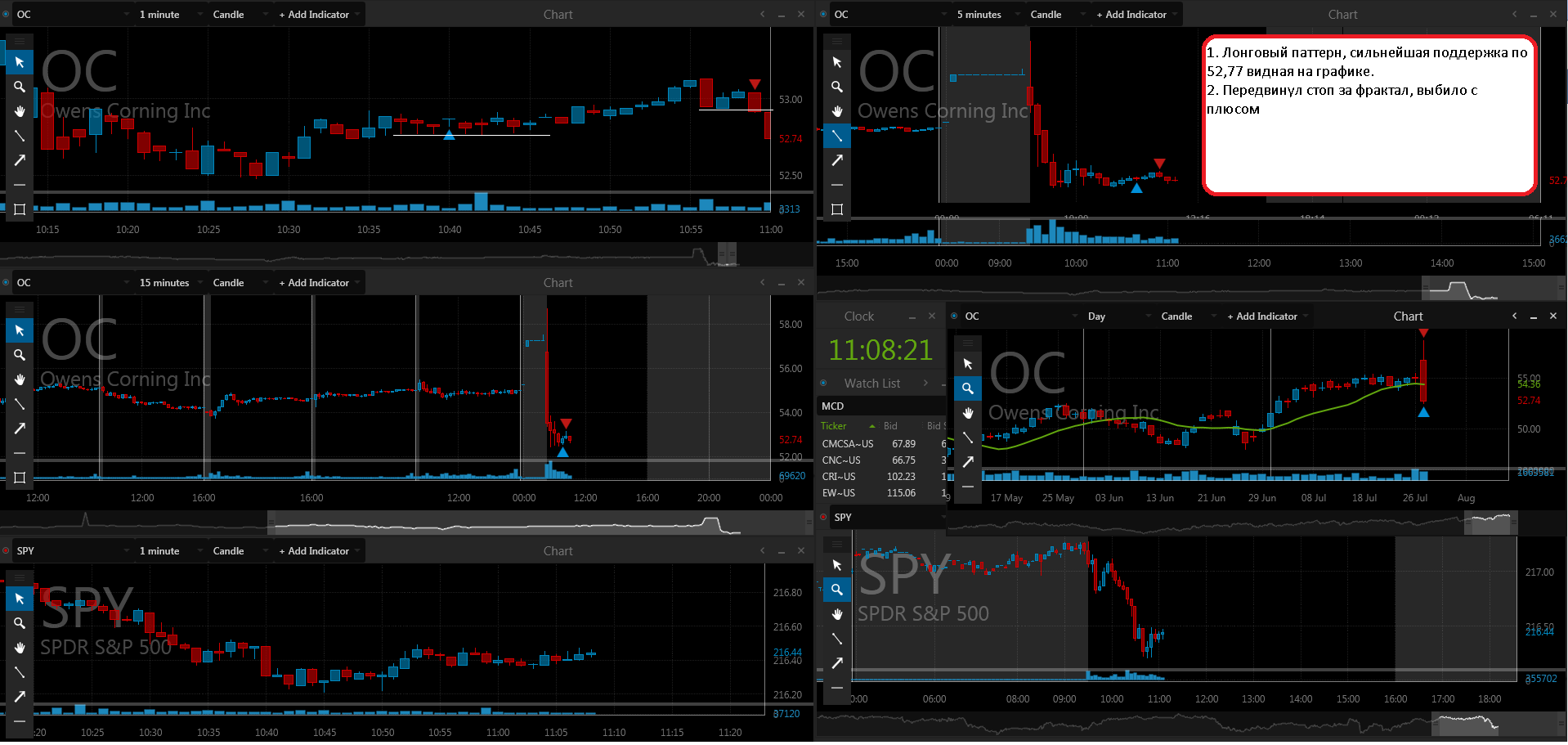Click the range navigator slider under OC 1-minute chart

tap(727, 254)
